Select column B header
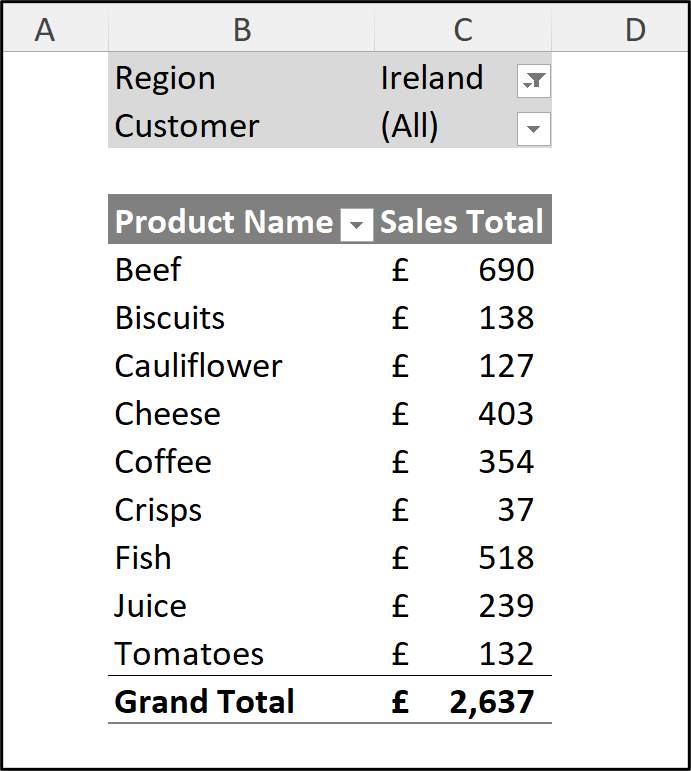This screenshot has height=771, width=691. [241, 30]
